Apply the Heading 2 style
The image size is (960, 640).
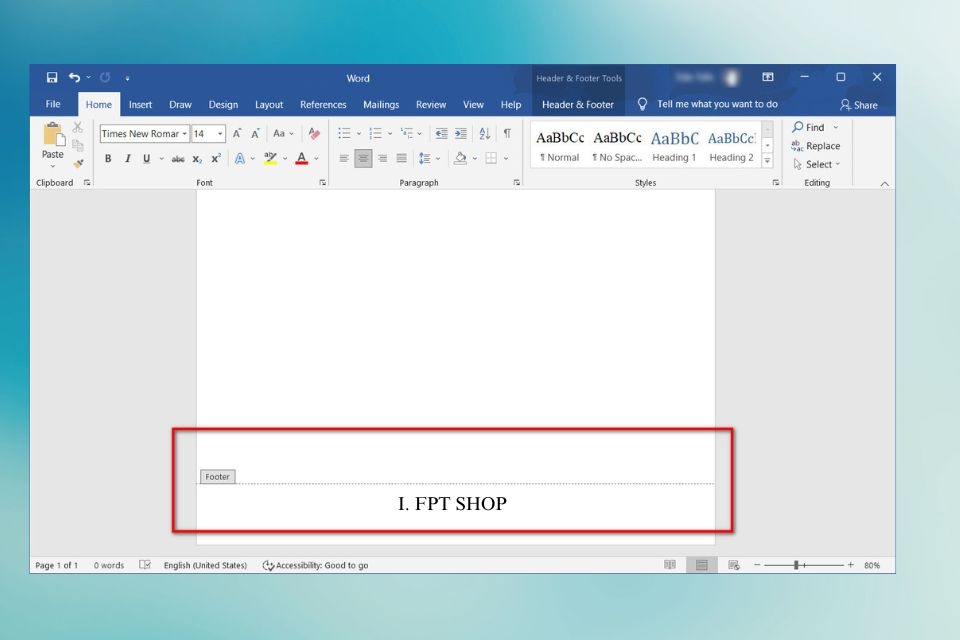coord(732,146)
